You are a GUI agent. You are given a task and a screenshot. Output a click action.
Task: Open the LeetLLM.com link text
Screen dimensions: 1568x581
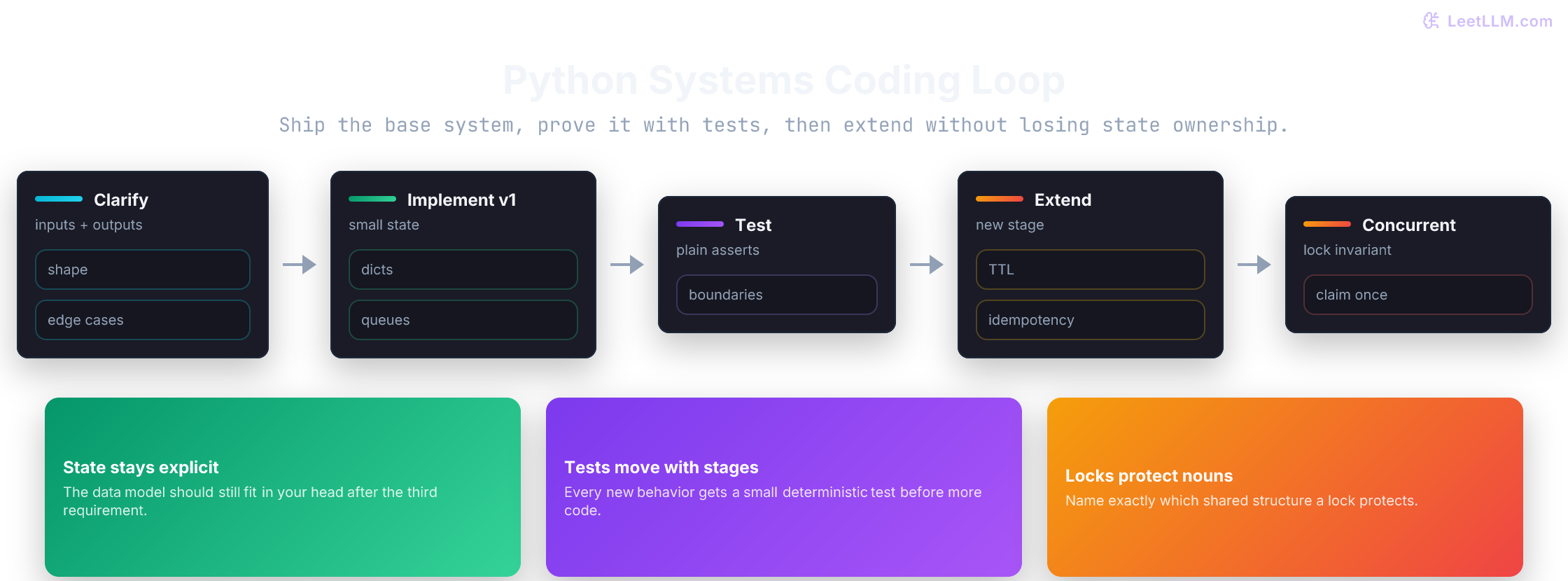[x=1499, y=21]
